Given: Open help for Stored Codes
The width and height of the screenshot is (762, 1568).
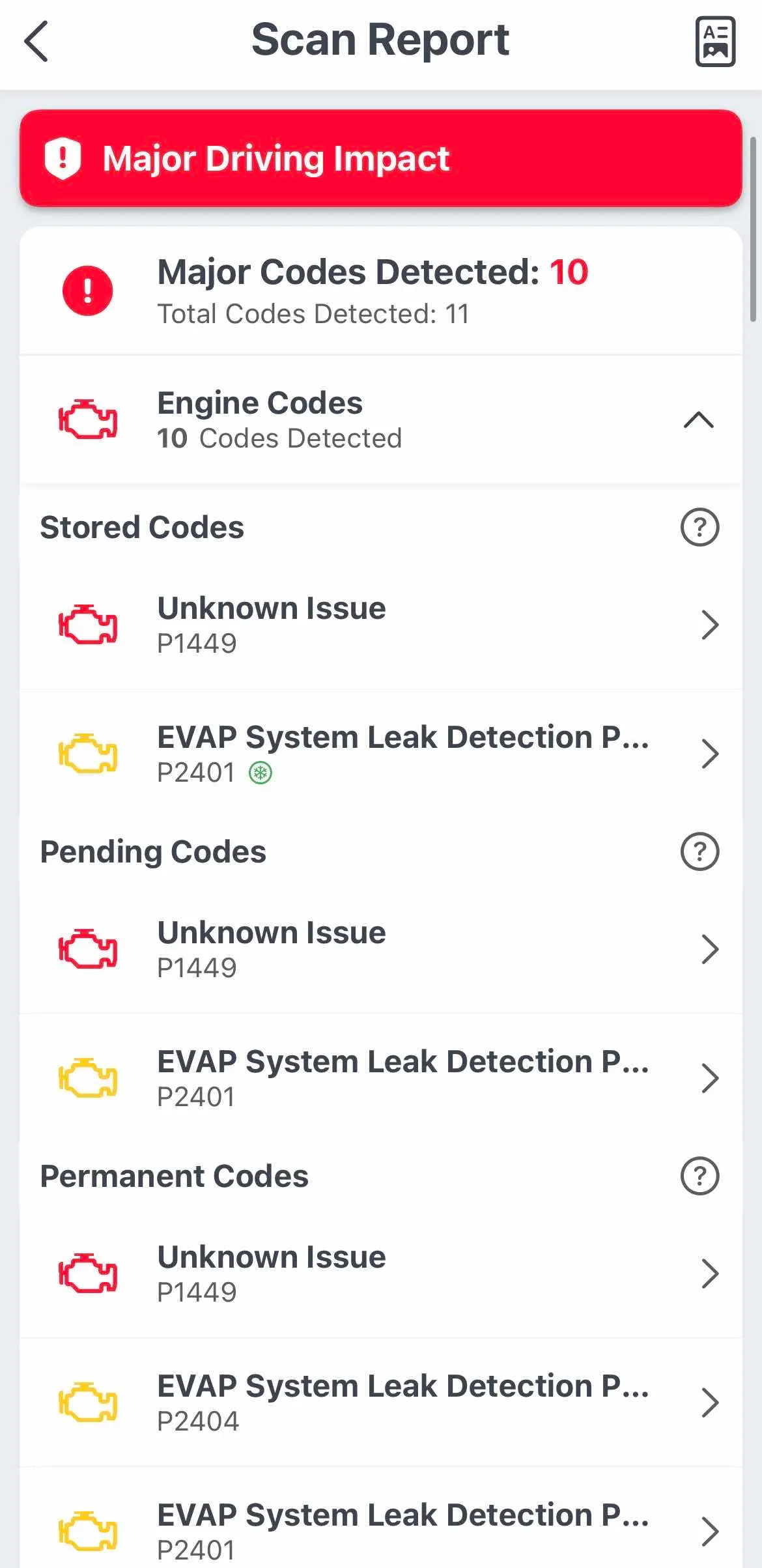Looking at the screenshot, I should [699, 527].
